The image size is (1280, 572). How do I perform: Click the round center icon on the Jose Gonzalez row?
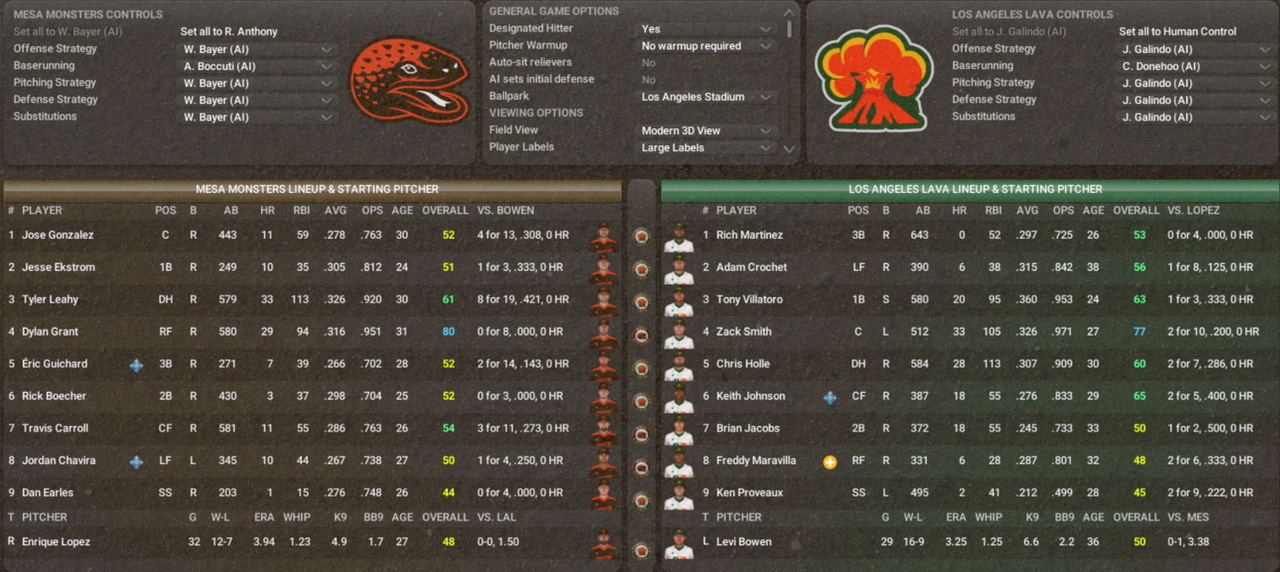pyautogui.click(x=642, y=236)
